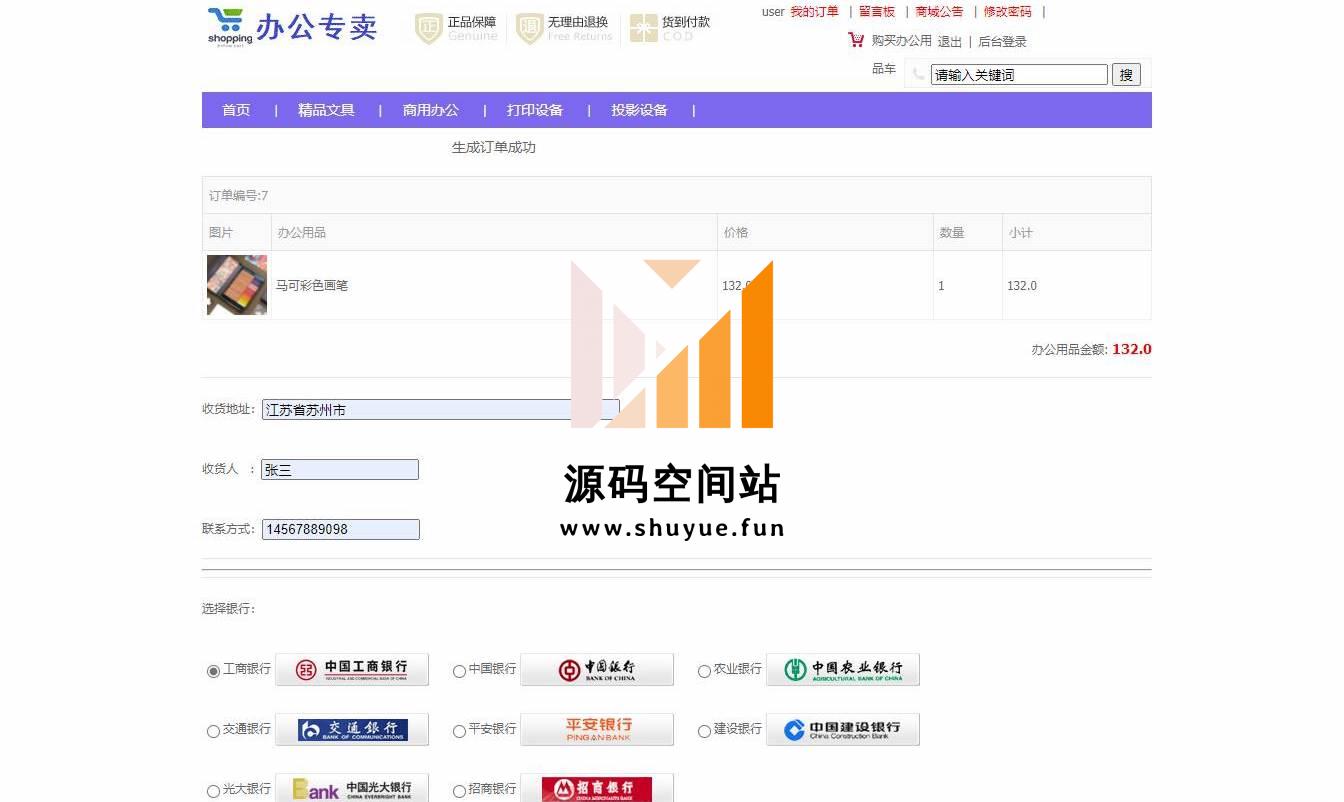Screen dimensions: 1344x802
Task: Open the 首页 navigation item
Action: pos(236,110)
